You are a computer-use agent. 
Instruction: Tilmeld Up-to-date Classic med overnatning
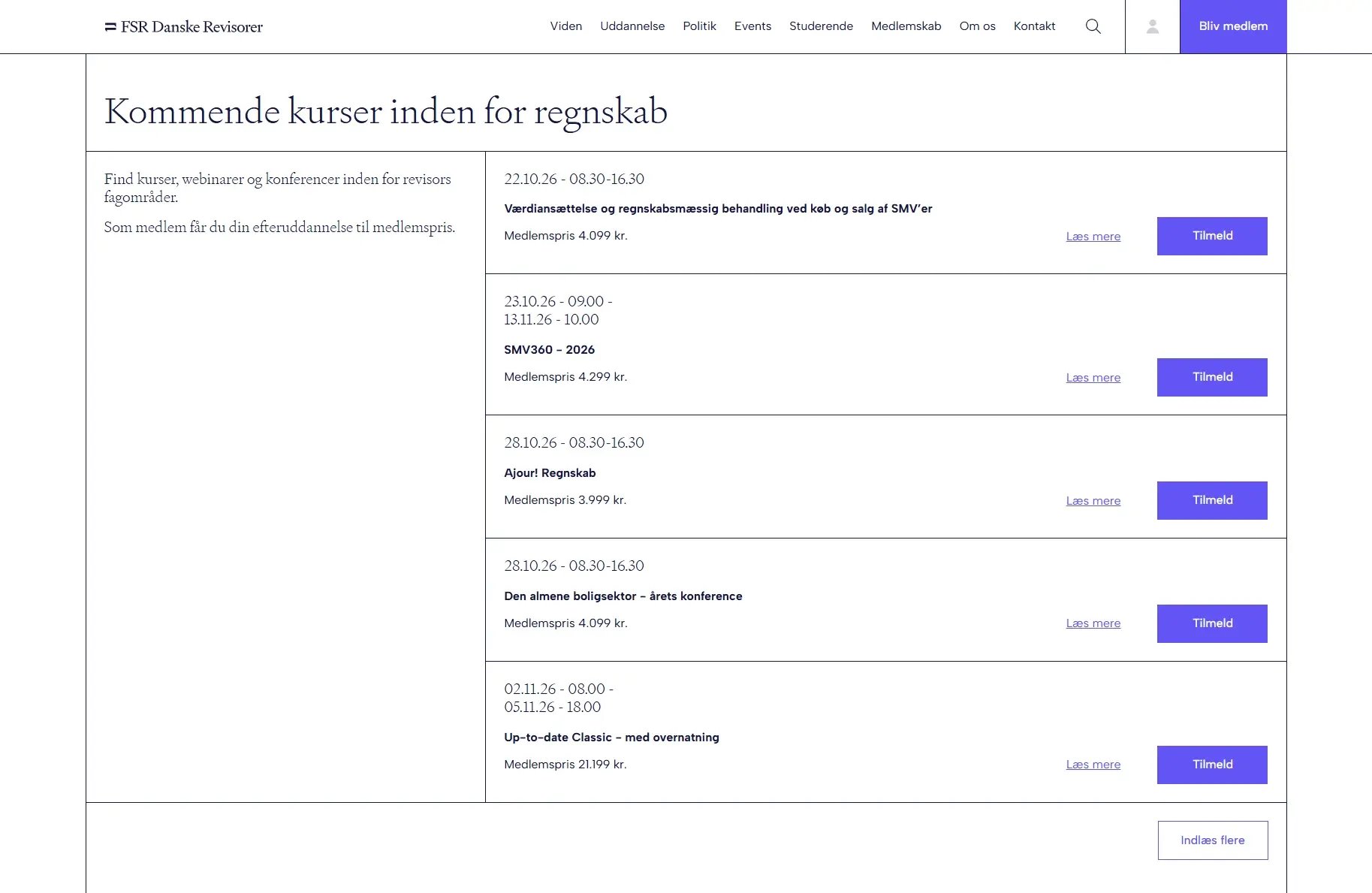click(1212, 765)
